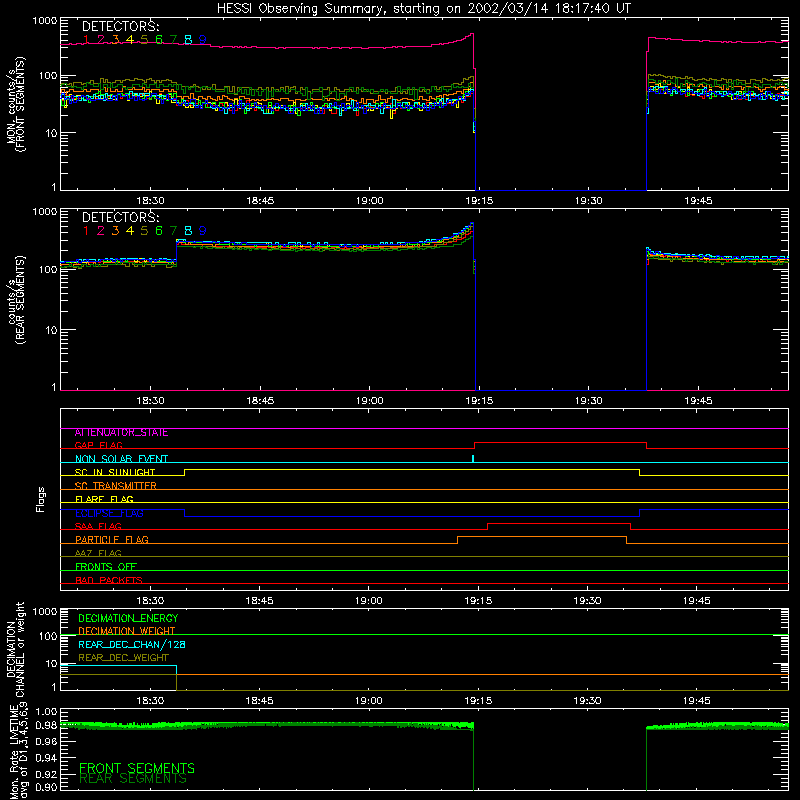Select detector 5 legend number in front segments plot
The width and height of the screenshot is (800, 800).
pyautogui.click(x=144, y=39)
